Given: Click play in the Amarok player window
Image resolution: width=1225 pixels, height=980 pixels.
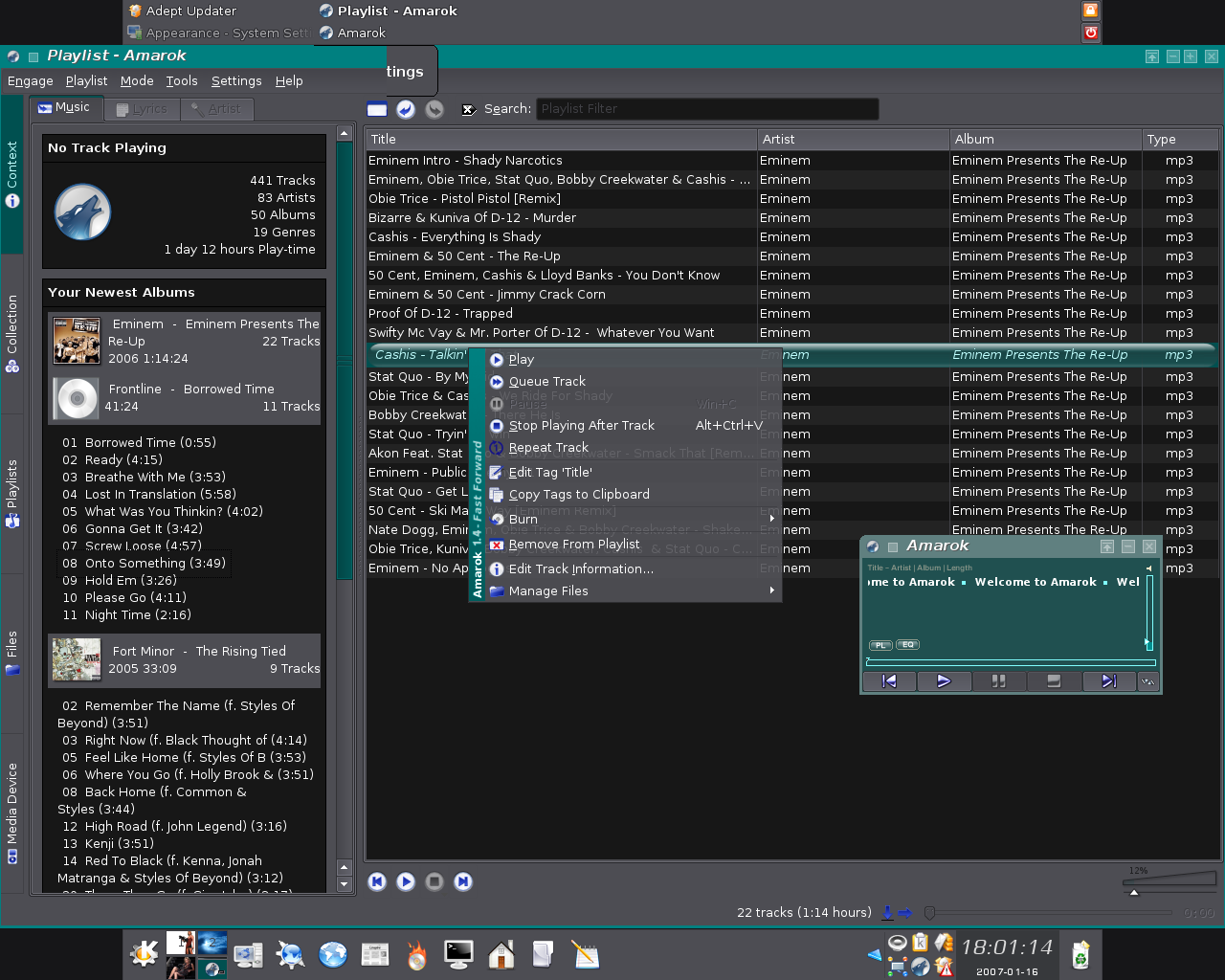Looking at the screenshot, I should [945, 681].
